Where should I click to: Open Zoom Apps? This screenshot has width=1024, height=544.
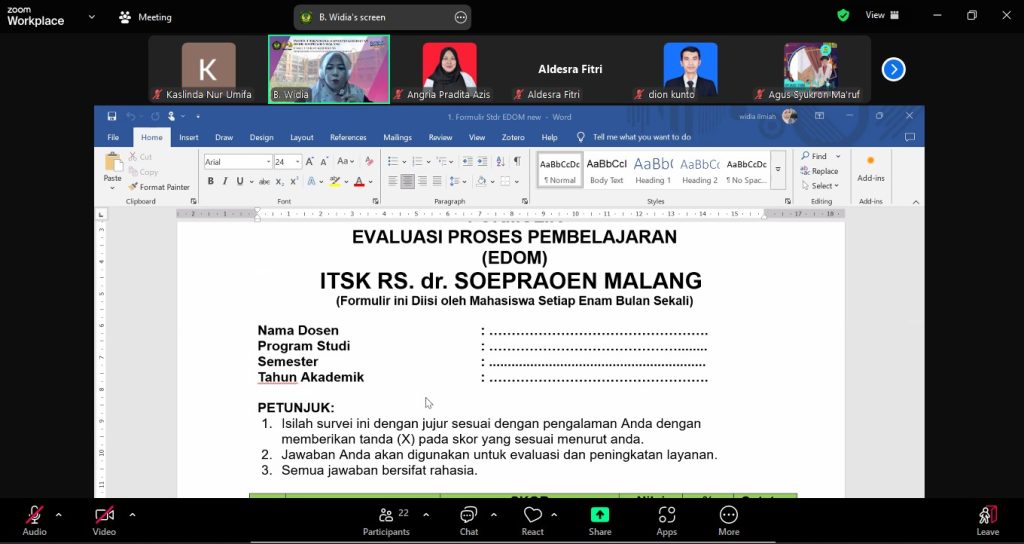tap(666, 522)
